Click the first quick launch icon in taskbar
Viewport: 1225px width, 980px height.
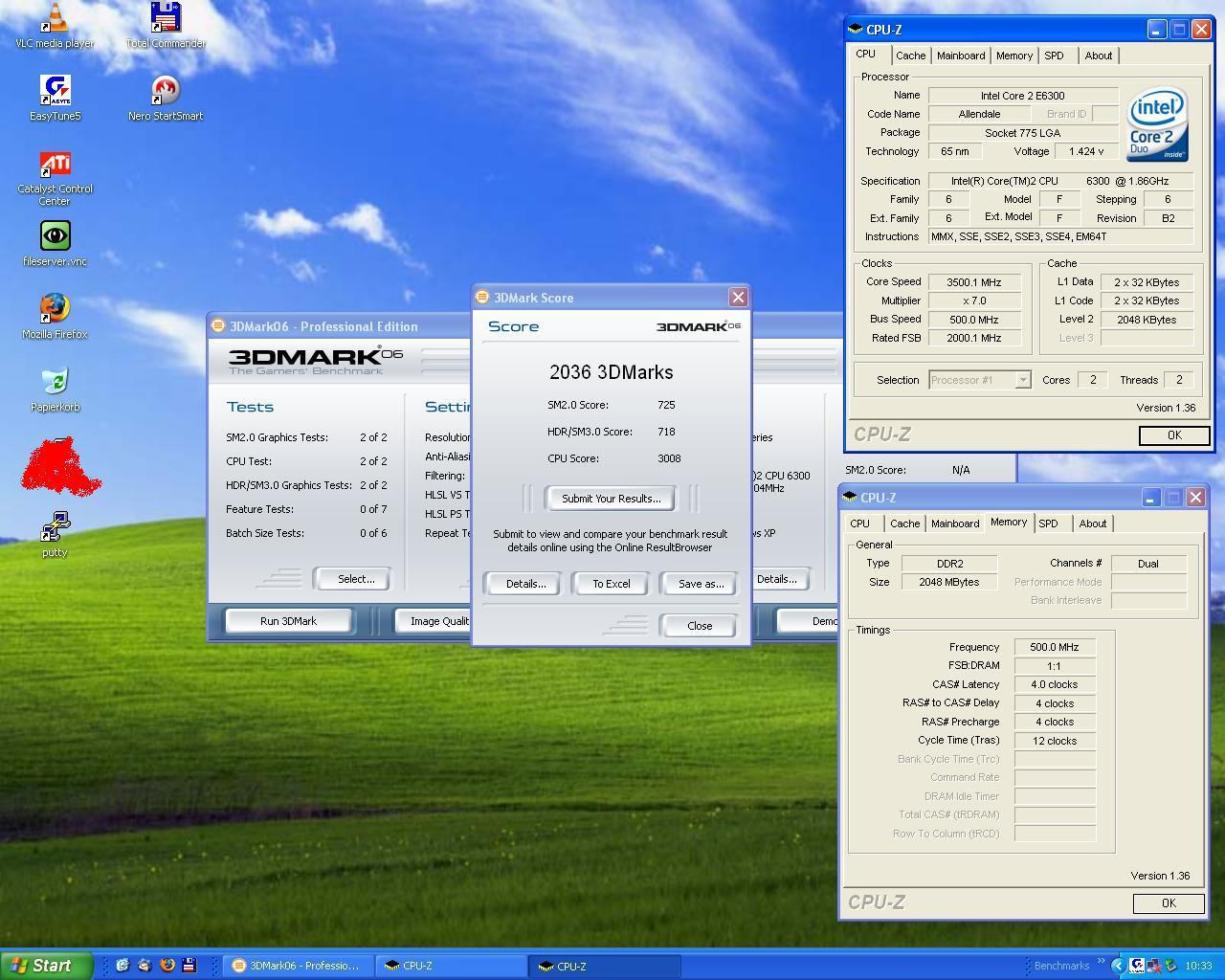click(x=122, y=966)
